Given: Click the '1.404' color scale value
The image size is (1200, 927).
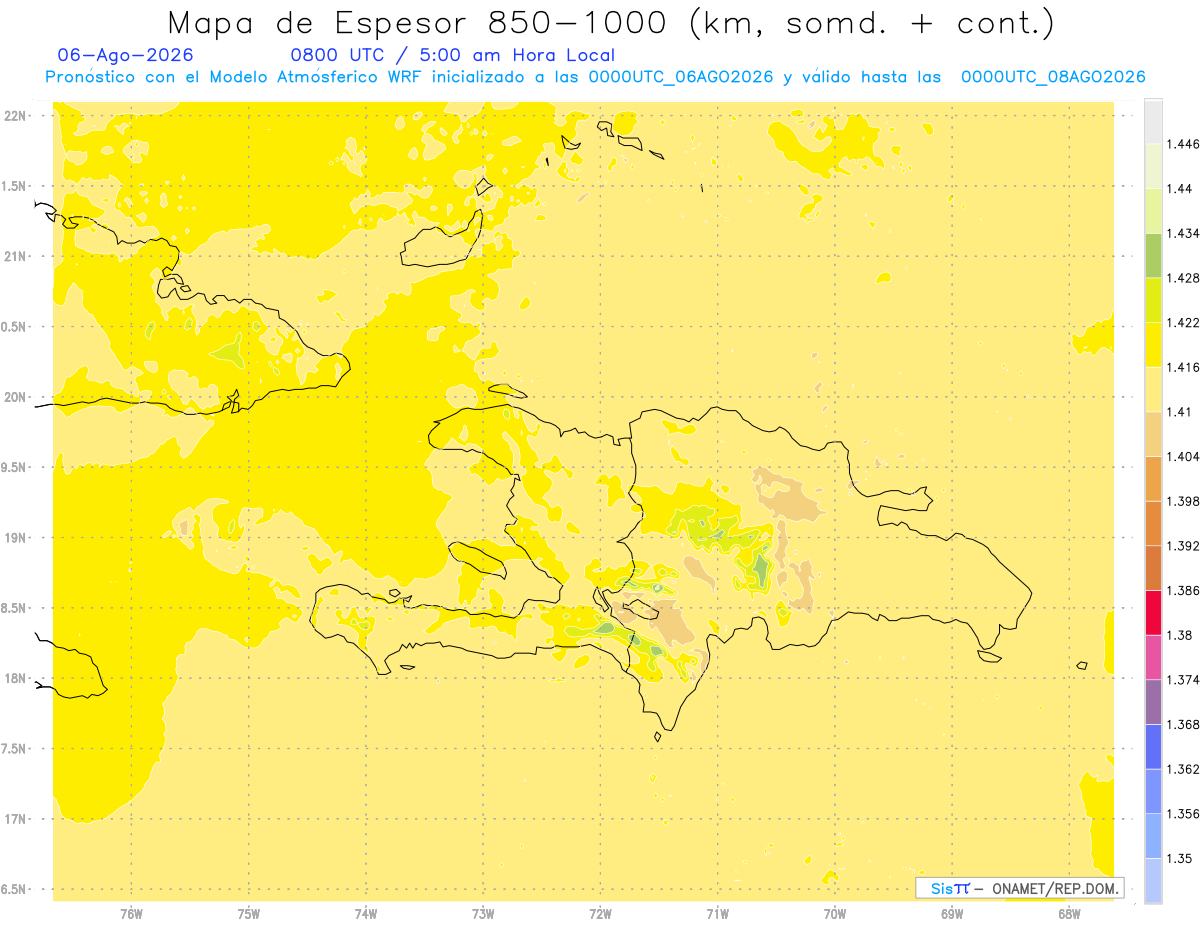Looking at the screenshot, I should pos(1182,456).
